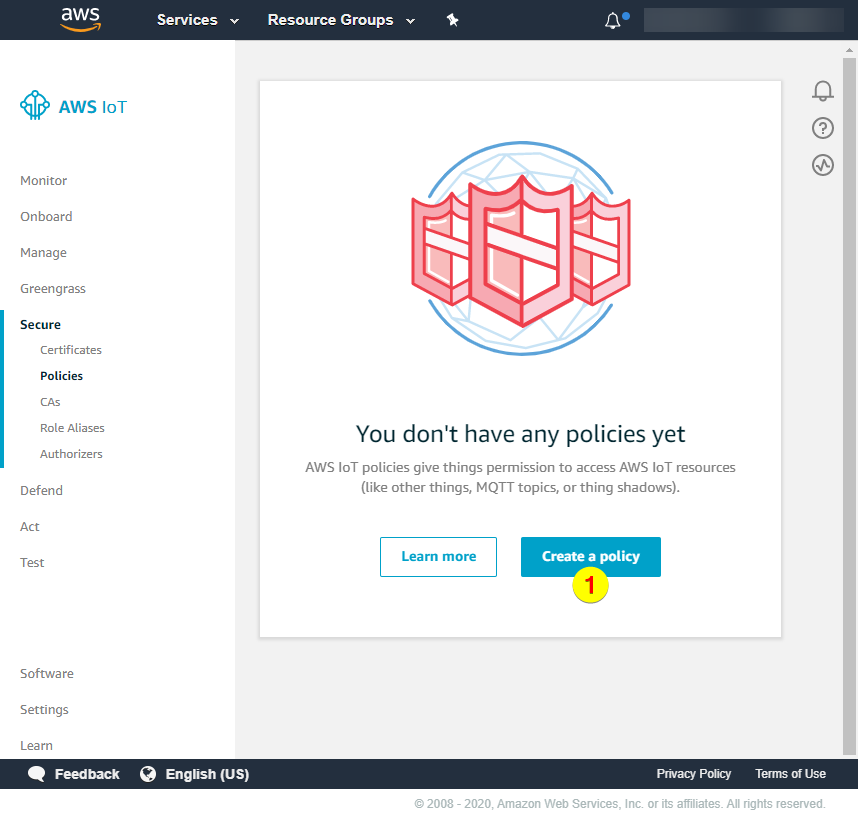Open notifications via bell icon in top bar
The width and height of the screenshot is (858, 819).
pos(611,19)
